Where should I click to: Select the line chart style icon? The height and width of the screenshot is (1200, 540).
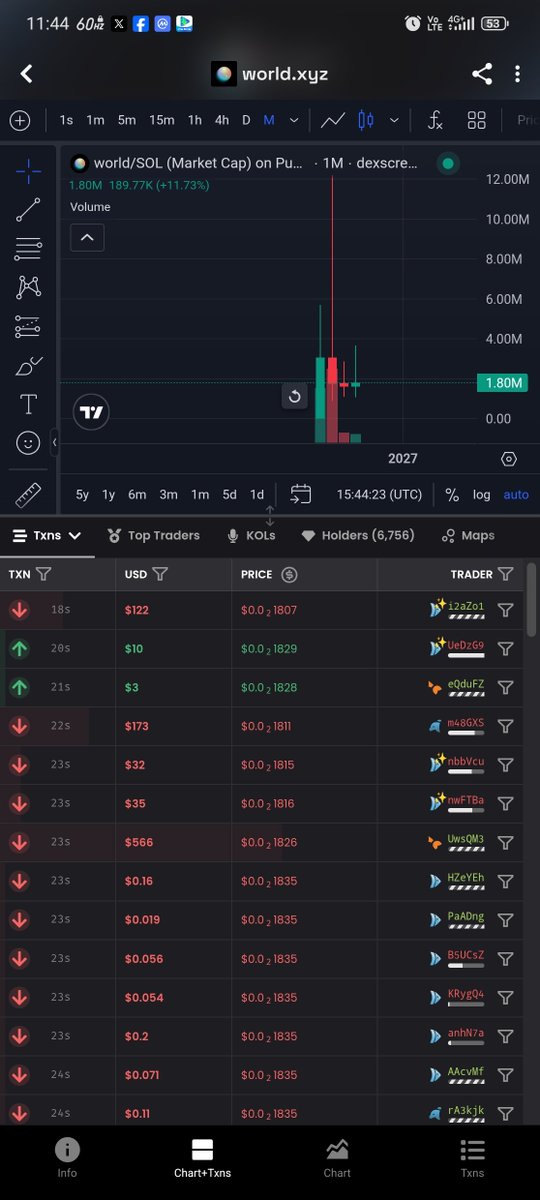tap(333, 120)
